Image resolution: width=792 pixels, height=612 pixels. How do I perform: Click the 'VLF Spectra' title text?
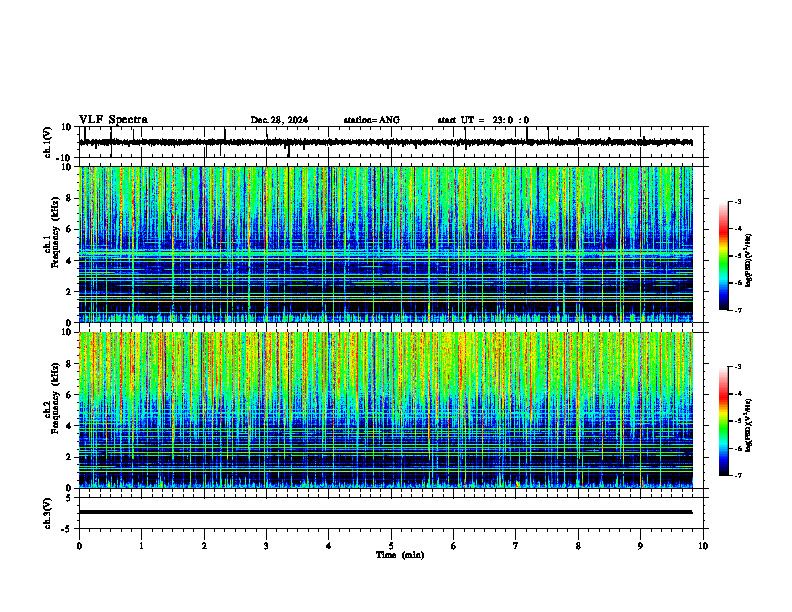pyautogui.click(x=113, y=120)
